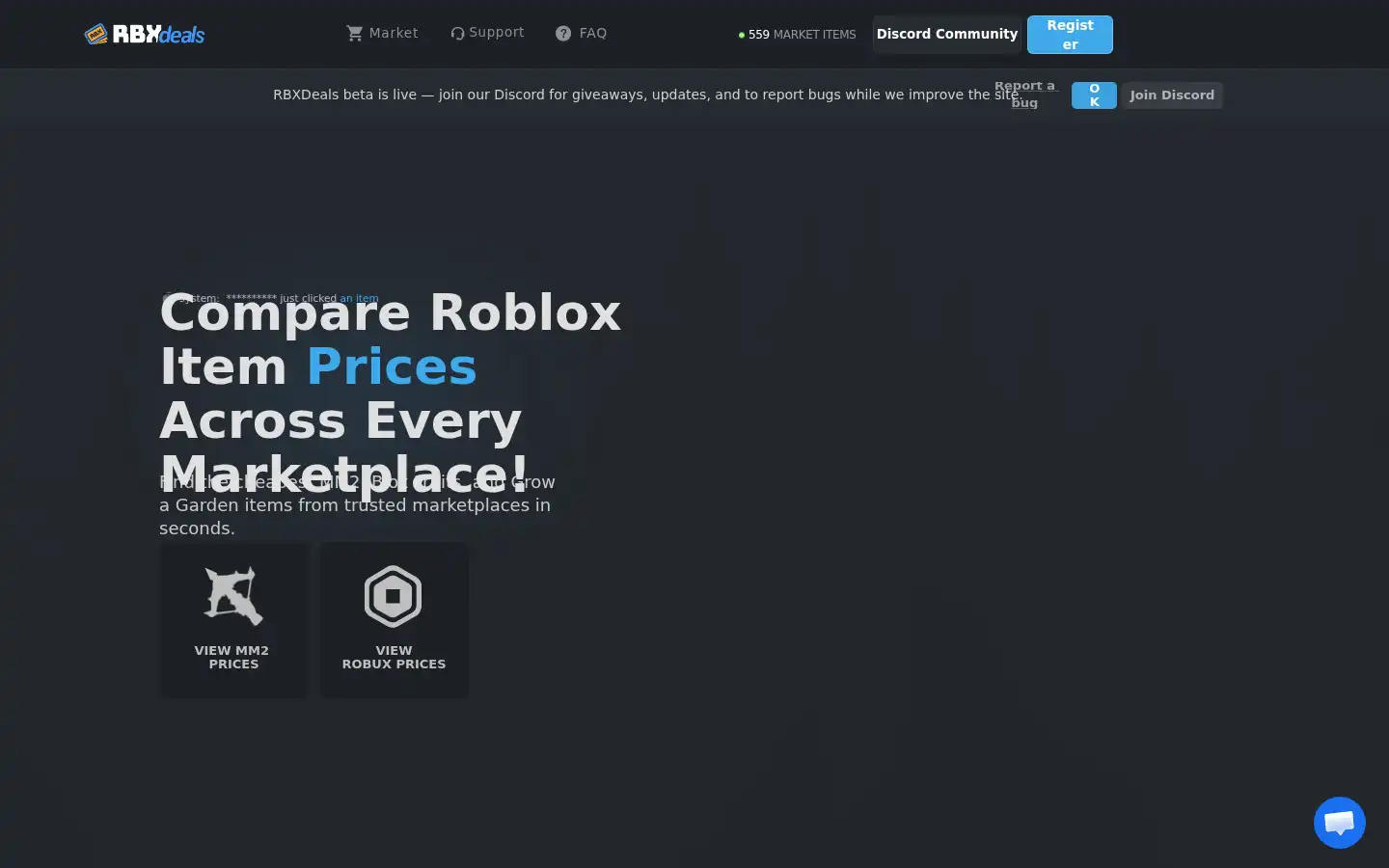Open the View Robux Prices card
Viewport: 1389px width, 868px height.
pos(394,620)
